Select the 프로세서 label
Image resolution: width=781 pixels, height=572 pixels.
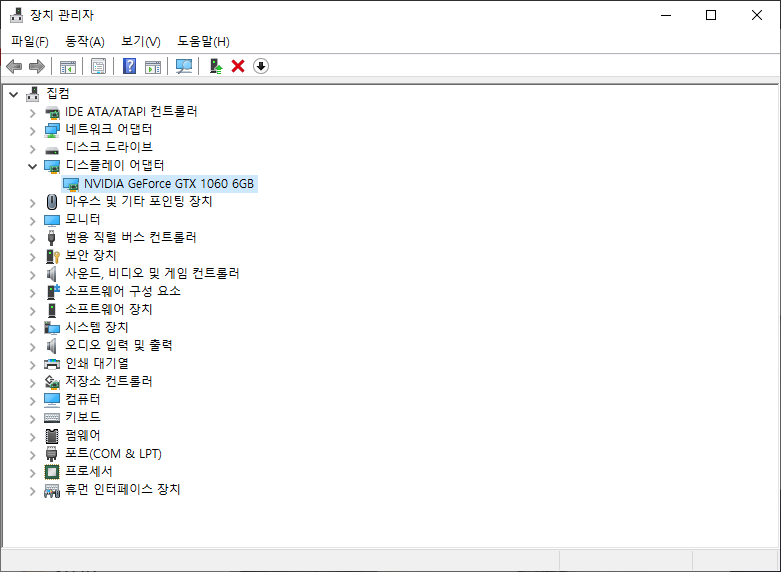coord(89,471)
